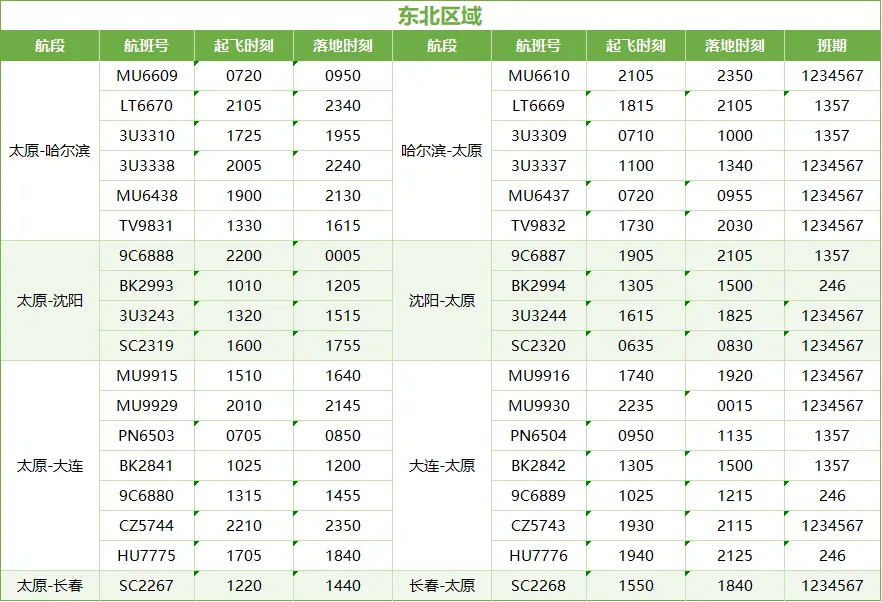The width and height of the screenshot is (882, 602).
Task: Select the 沈阳-太原 route cell
Action: [x=442, y=301]
